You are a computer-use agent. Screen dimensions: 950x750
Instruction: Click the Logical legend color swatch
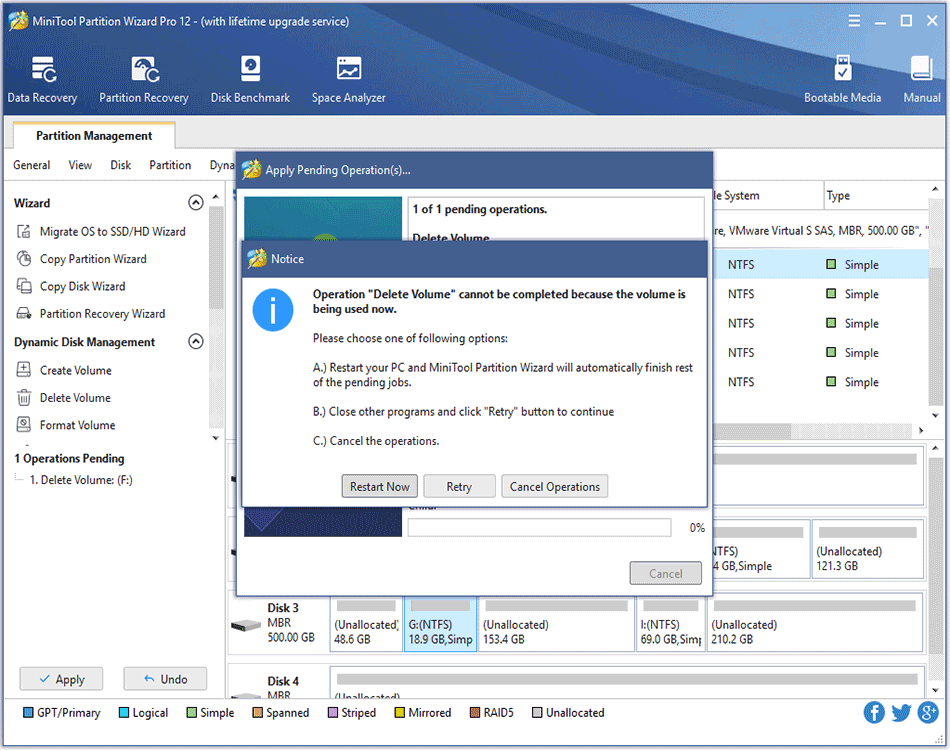[x=124, y=712]
